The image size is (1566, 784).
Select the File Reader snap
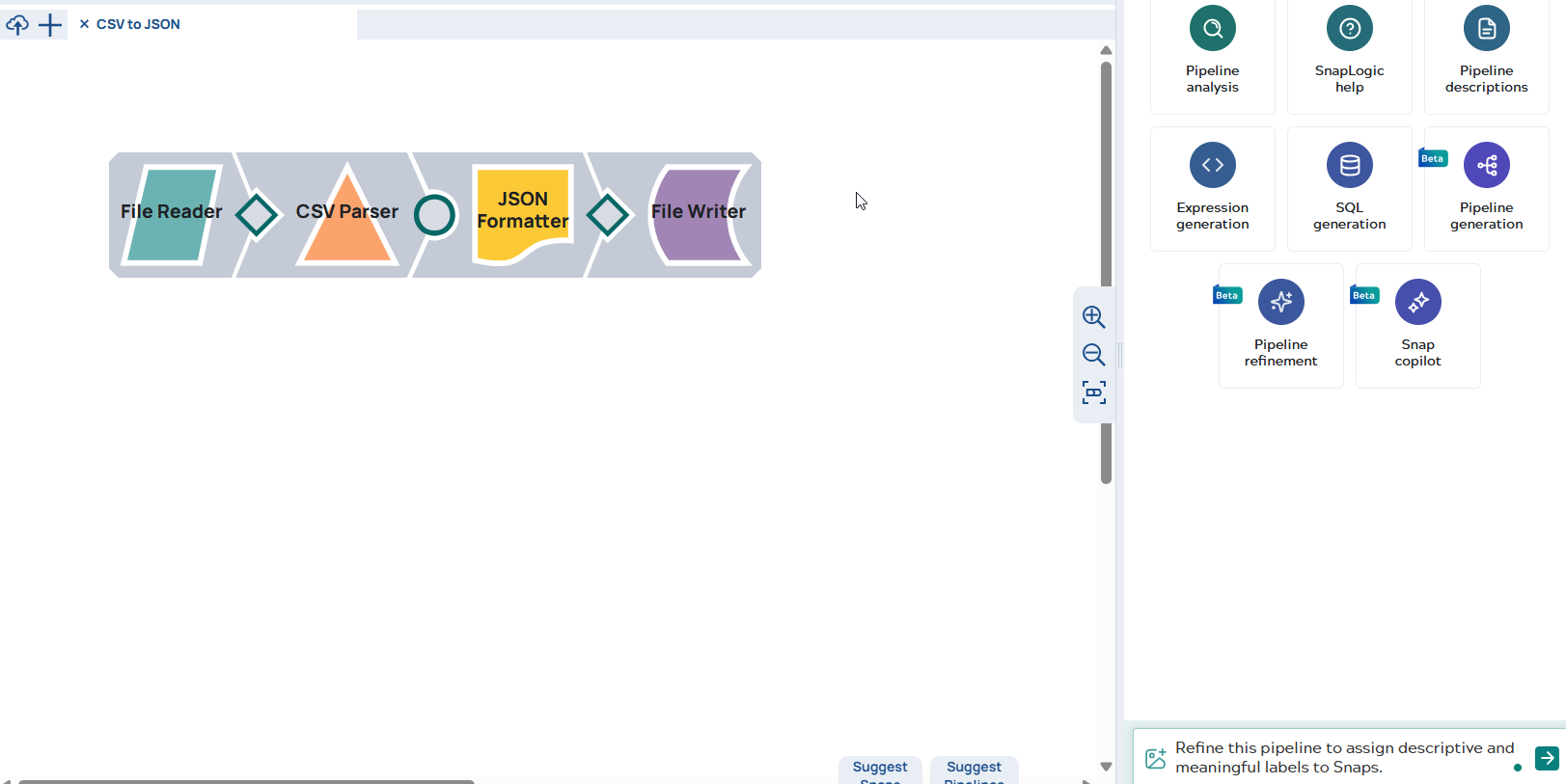point(172,214)
